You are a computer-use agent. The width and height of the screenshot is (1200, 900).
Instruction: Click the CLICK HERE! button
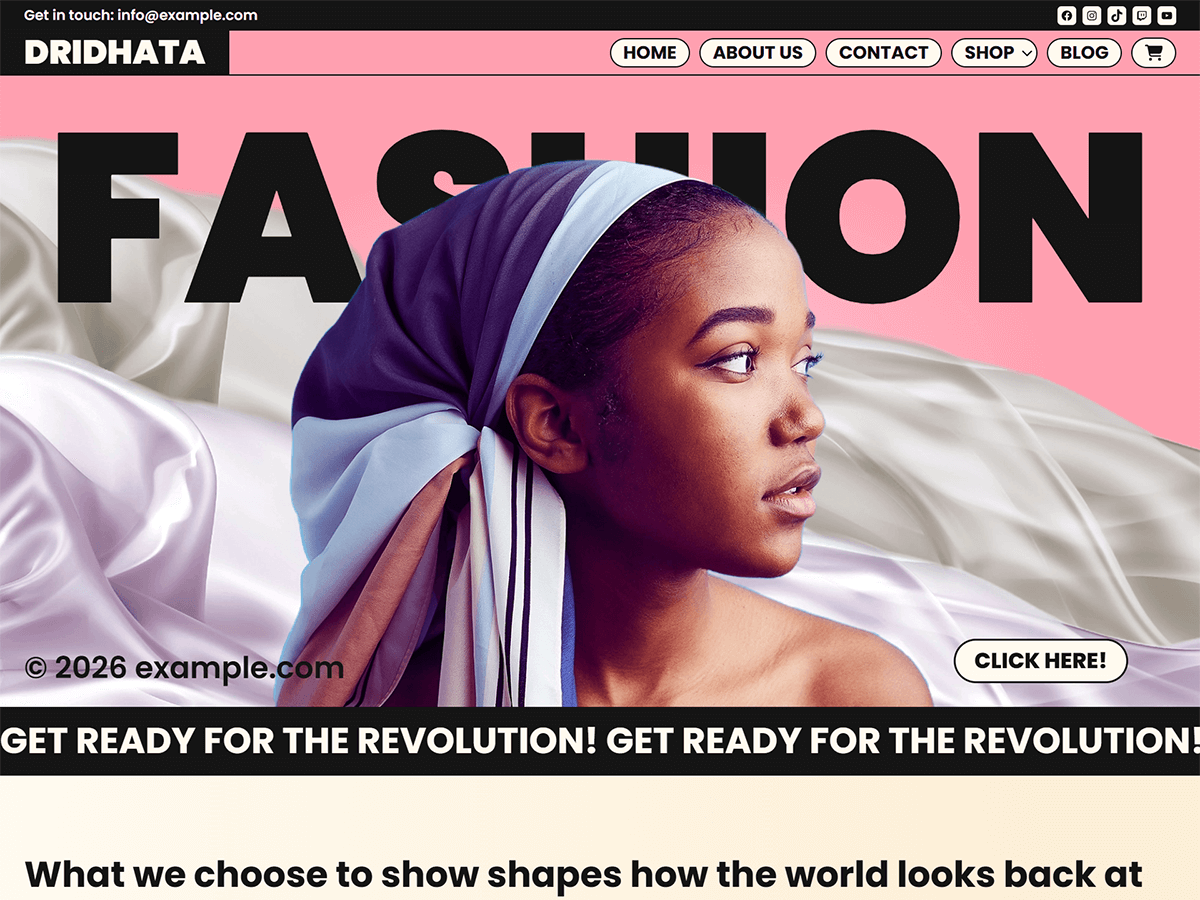pos(1041,661)
